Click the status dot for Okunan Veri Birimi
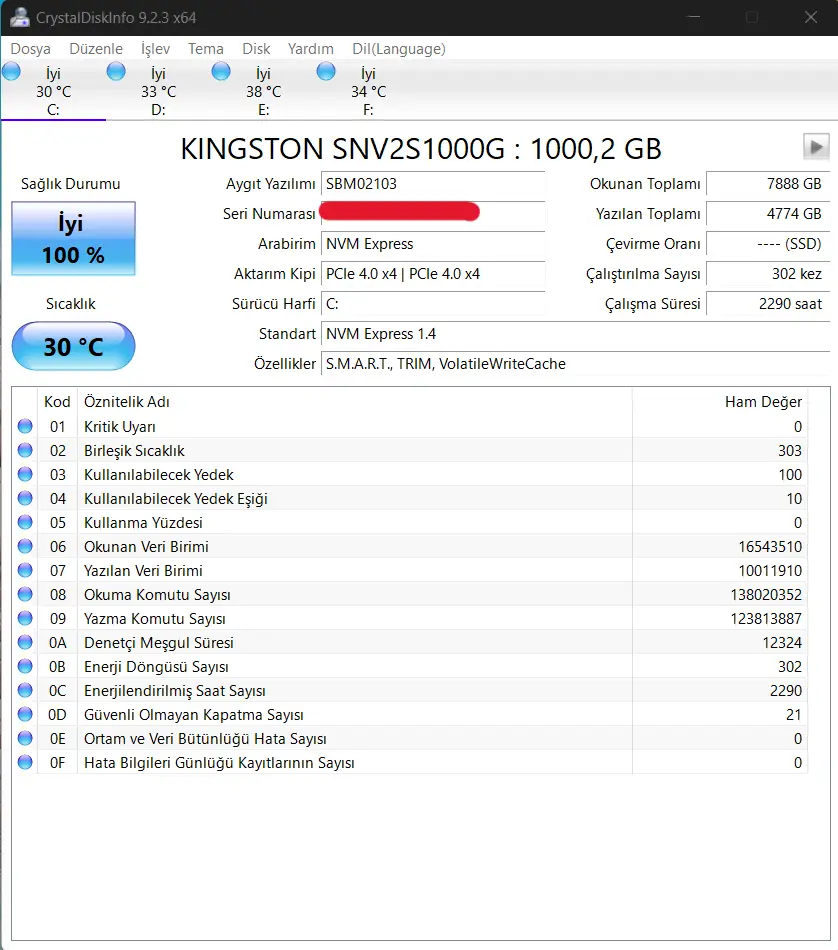 [x=25, y=546]
